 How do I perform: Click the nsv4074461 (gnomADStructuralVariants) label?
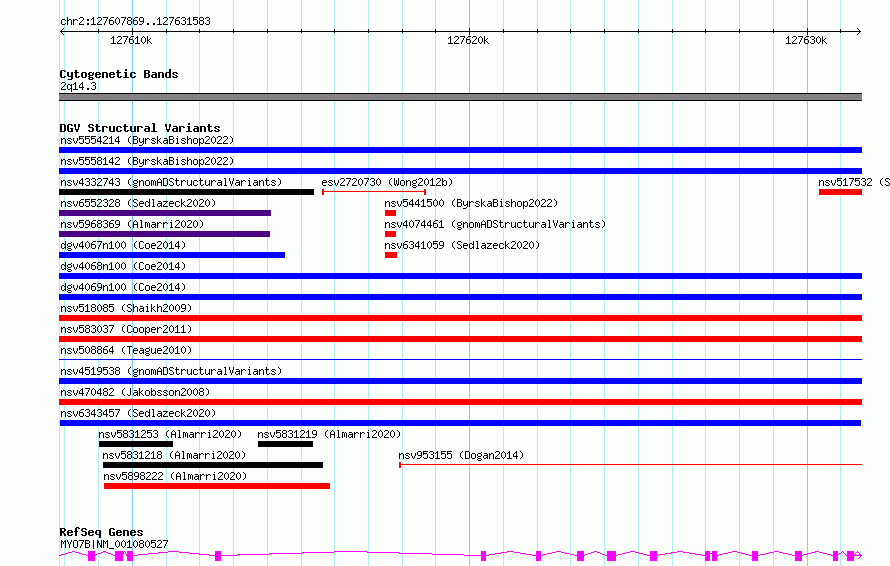tap(495, 224)
